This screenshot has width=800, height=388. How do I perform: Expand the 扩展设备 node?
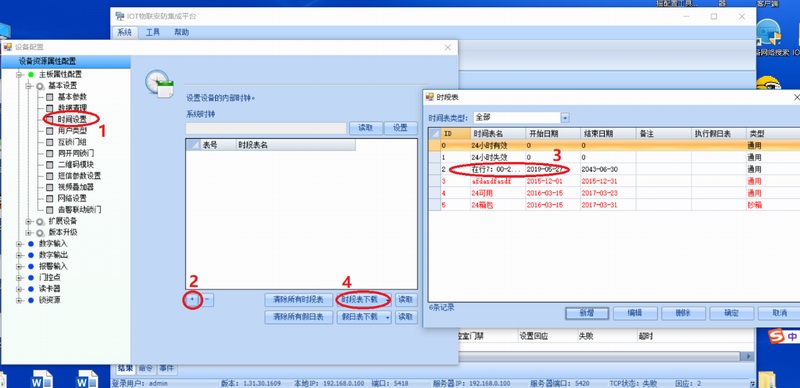point(29,221)
